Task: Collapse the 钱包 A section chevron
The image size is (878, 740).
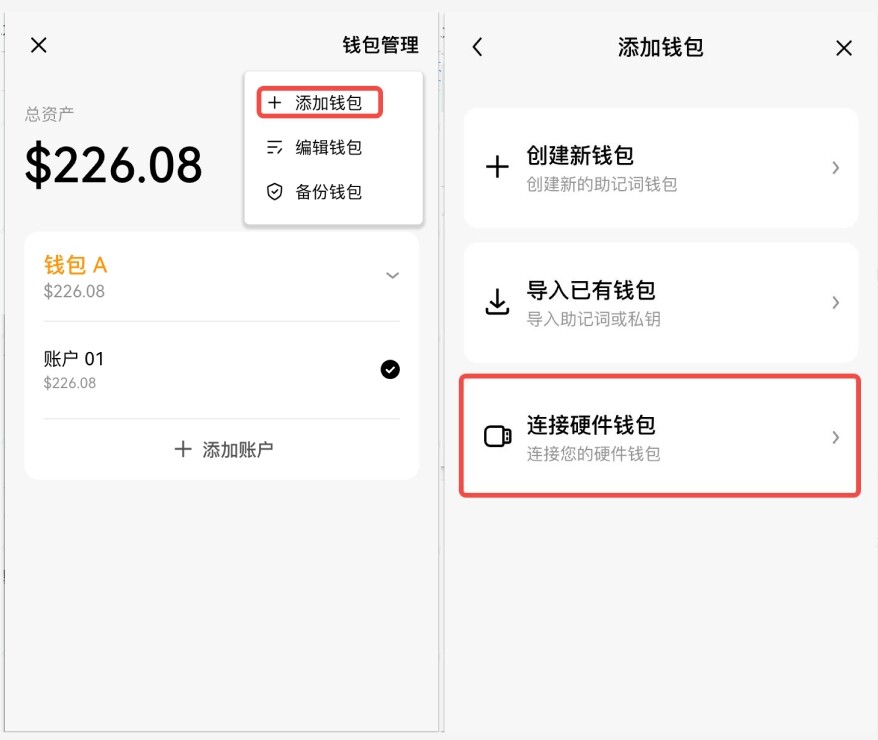Action: click(x=393, y=276)
